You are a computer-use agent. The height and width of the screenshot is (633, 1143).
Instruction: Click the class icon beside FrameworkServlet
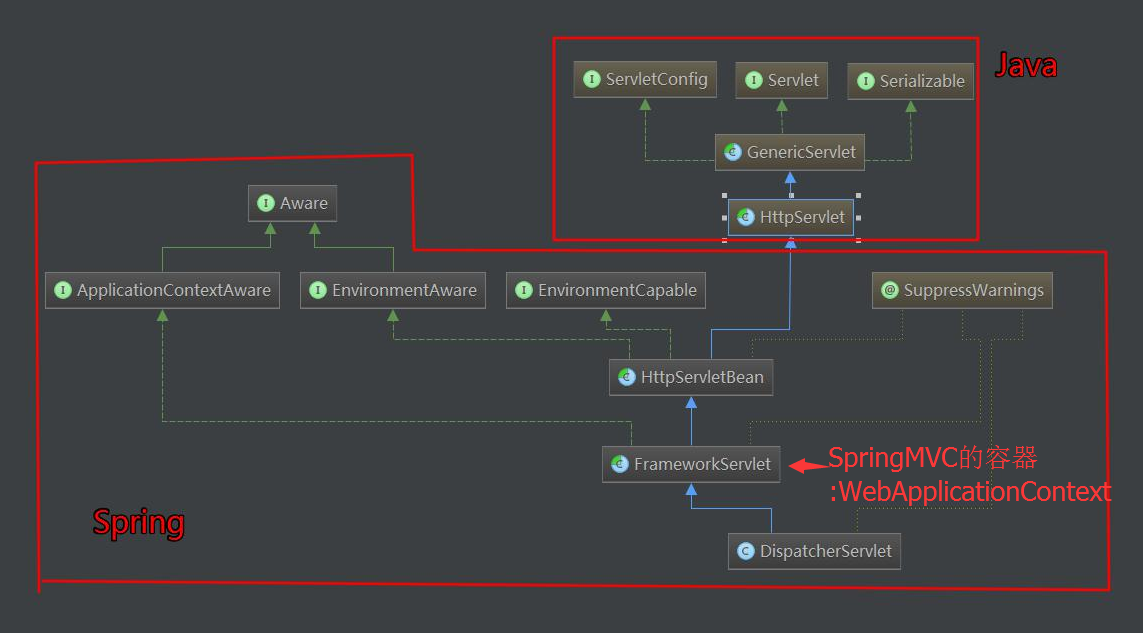tap(620, 464)
